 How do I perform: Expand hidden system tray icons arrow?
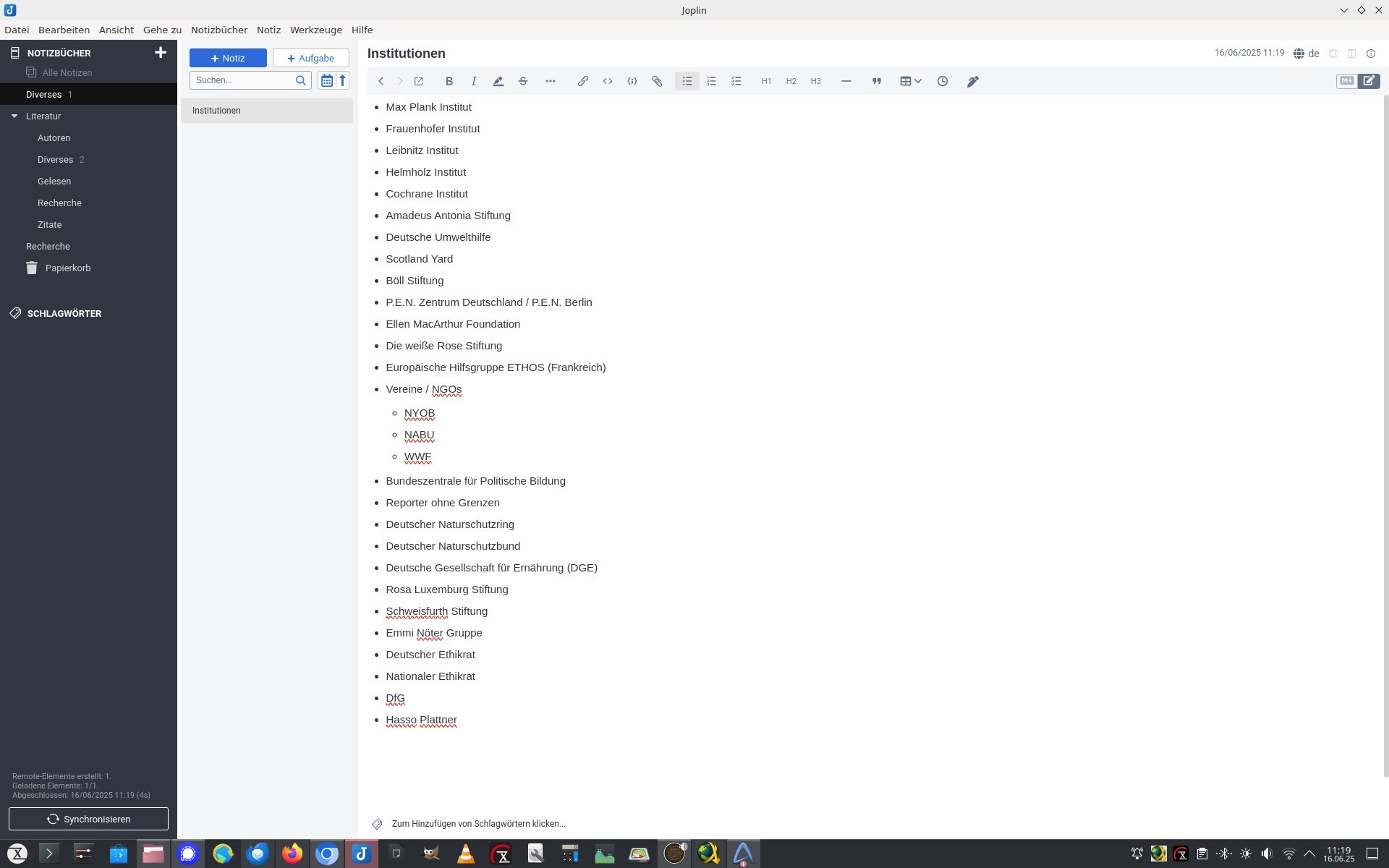[1309, 854]
